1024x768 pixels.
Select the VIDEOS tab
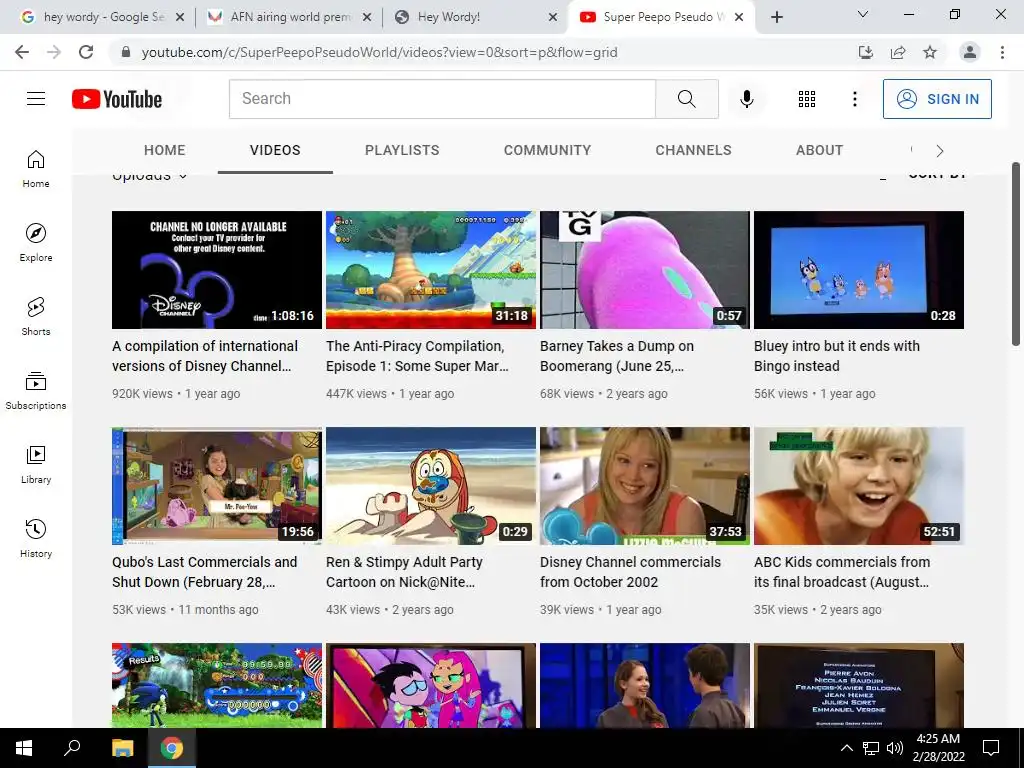click(275, 150)
